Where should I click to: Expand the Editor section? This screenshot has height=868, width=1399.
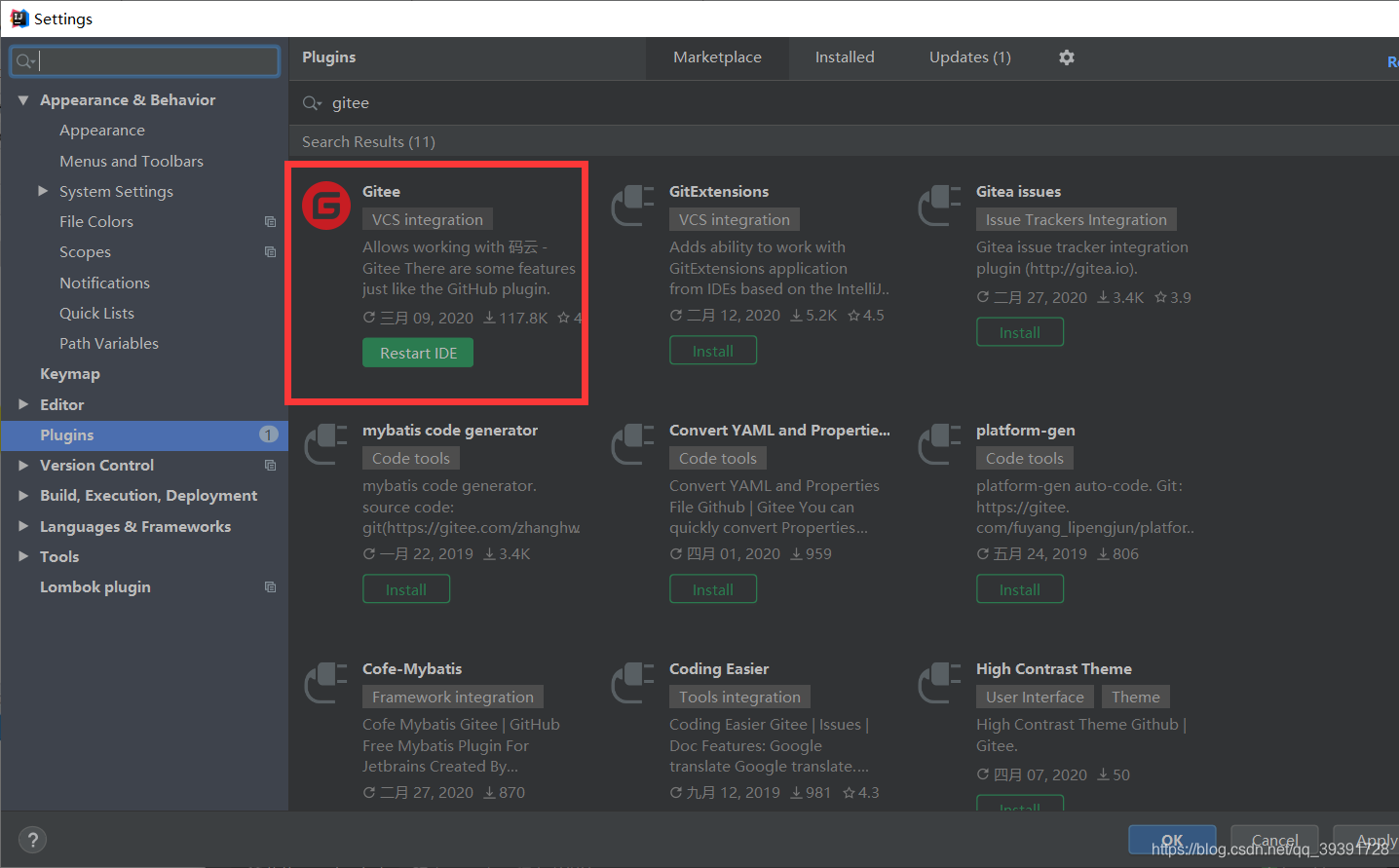(x=23, y=404)
